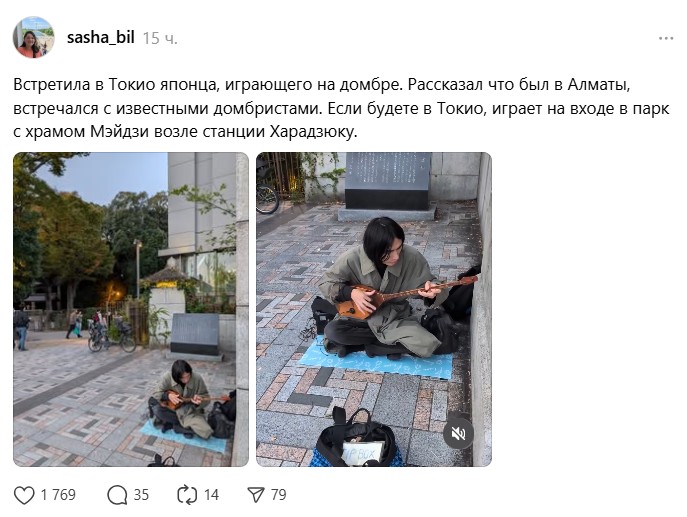Viewport: 687px width, 517px height.
Task: Like the post with the heart icon
Action: click(24, 495)
